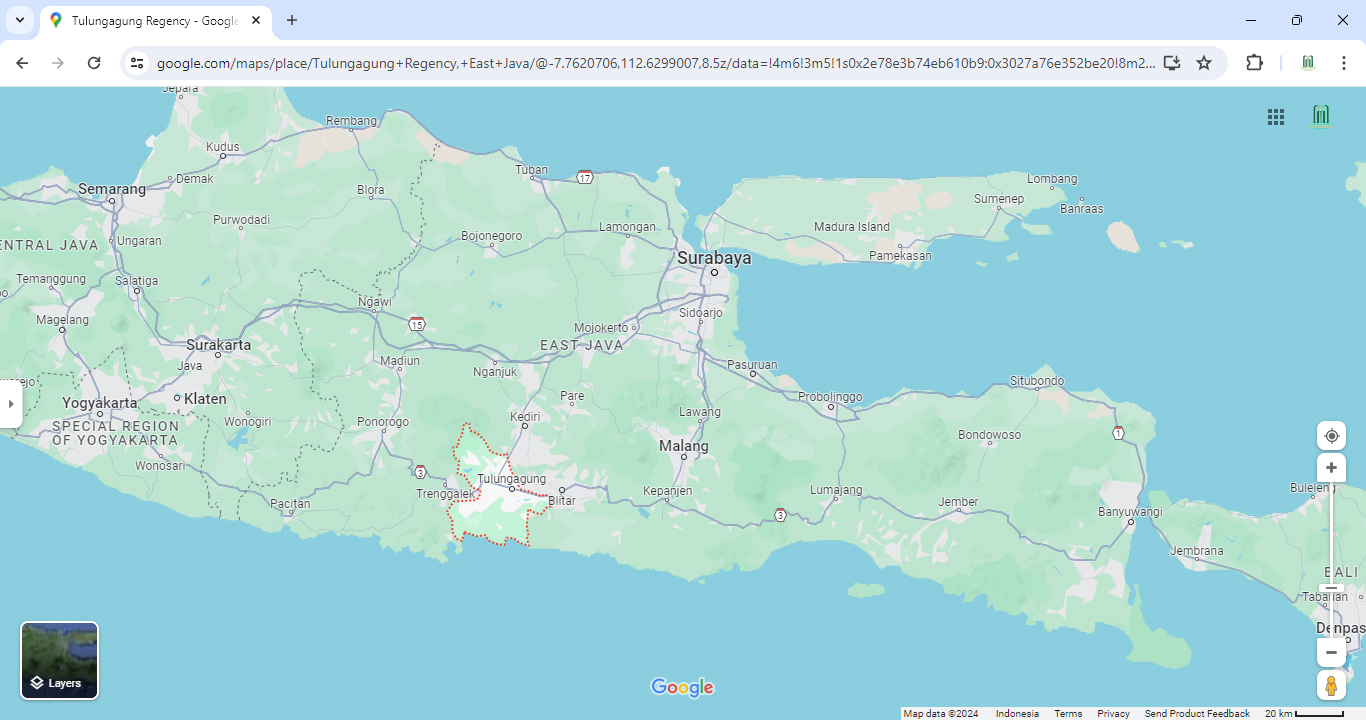The width and height of the screenshot is (1366, 720).
Task: Click the Yogyakarta city label
Action: pyautogui.click(x=100, y=403)
